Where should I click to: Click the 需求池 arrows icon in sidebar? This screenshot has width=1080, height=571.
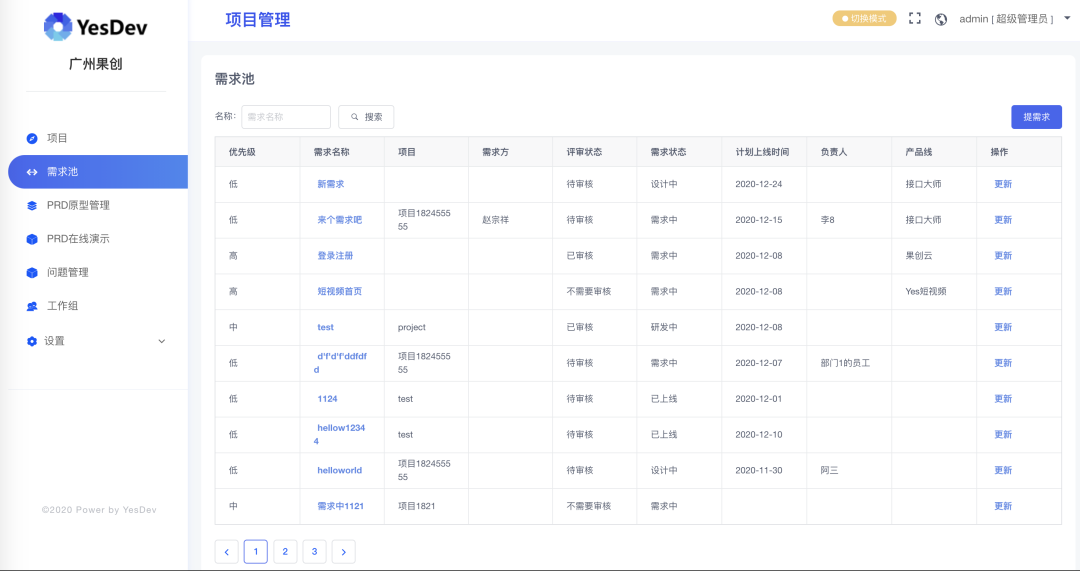point(32,172)
